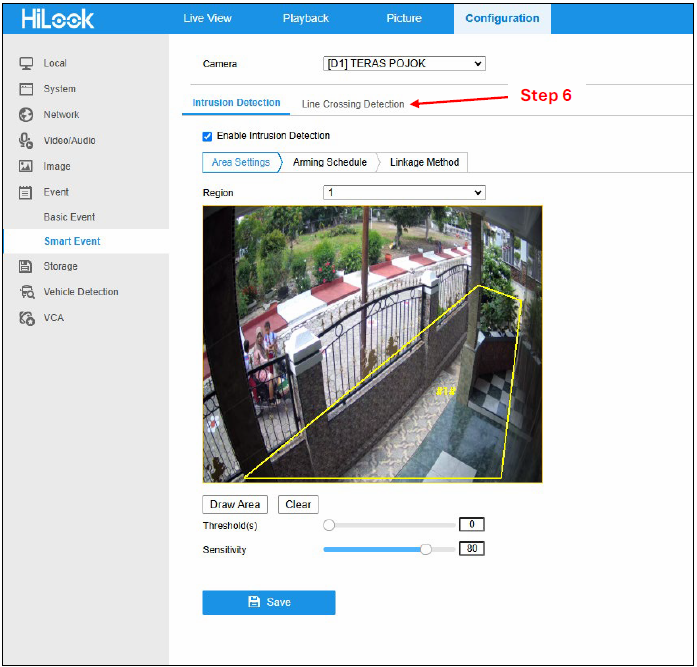Expand the Event menu item
This screenshot has height=667, width=697.
[56, 192]
